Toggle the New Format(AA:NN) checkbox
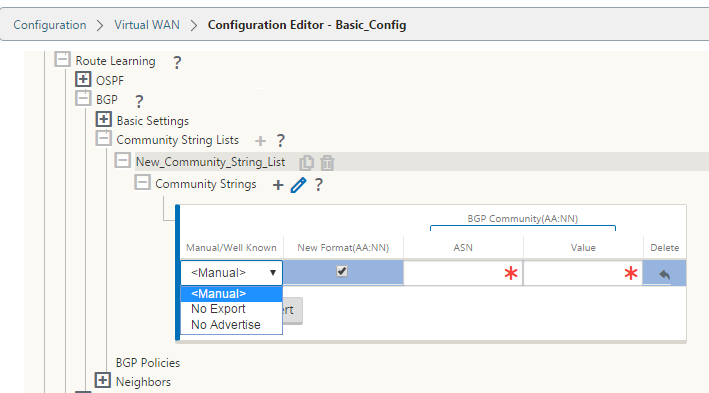709x393 pixels. point(342,271)
